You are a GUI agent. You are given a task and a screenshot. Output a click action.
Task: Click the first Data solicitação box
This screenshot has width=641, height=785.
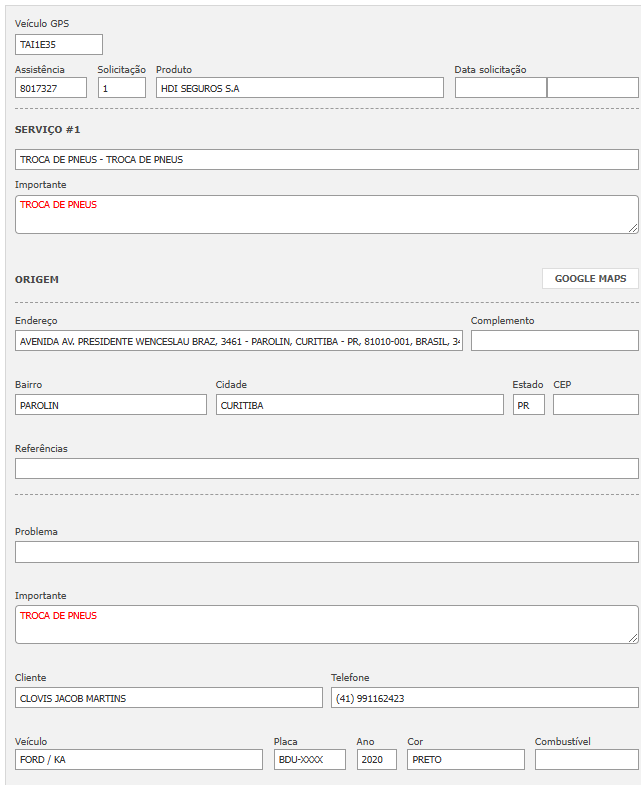point(500,88)
